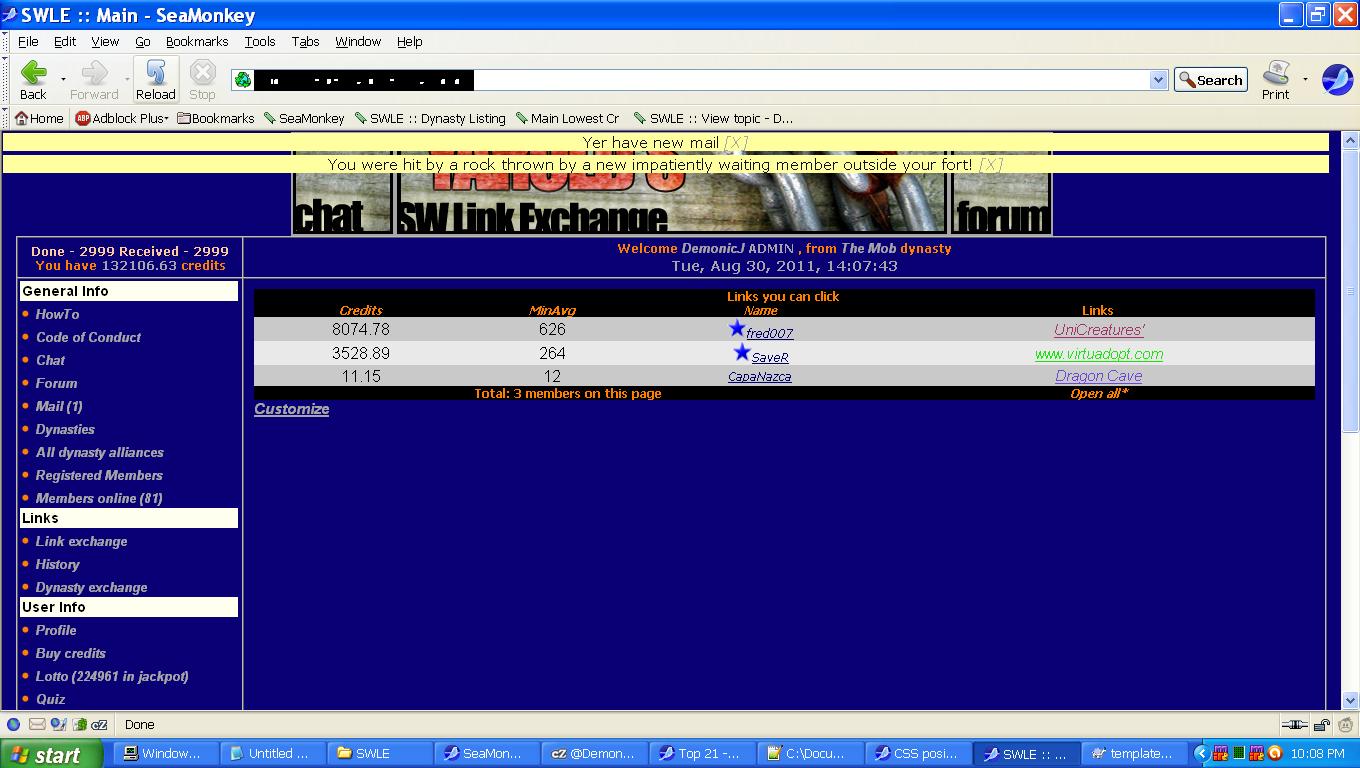1360x768 pixels.
Task: Click the online/offline connection status icon
Action: click(x=1294, y=725)
